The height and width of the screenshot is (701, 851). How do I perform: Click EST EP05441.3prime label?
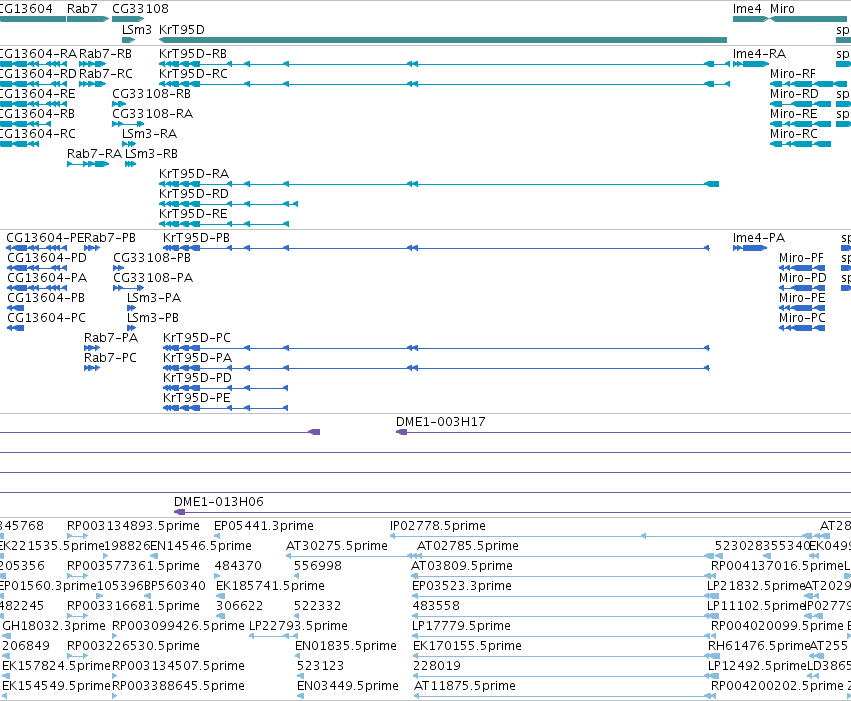pos(264,526)
